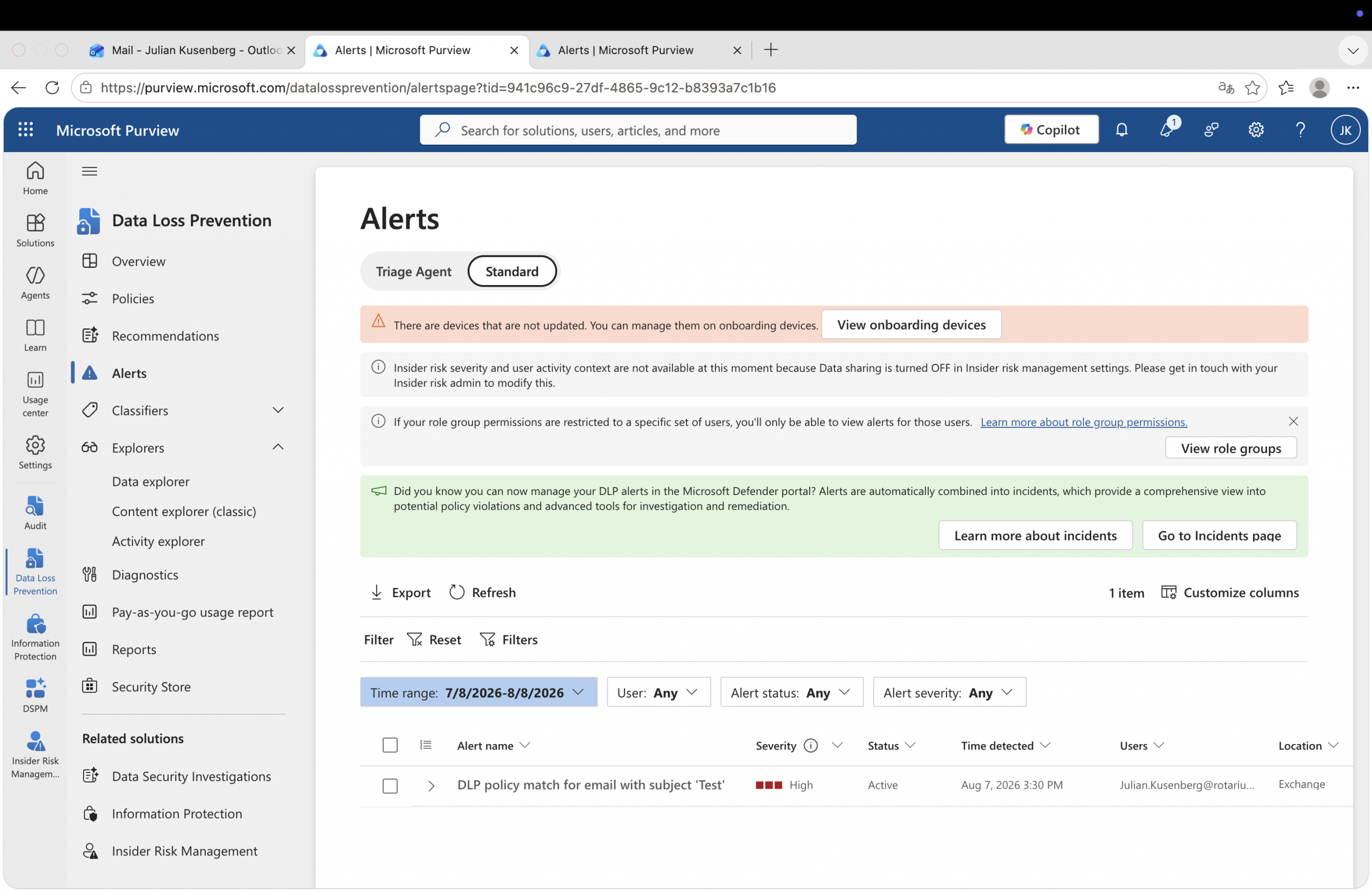1372x892 pixels.
Task: Reset the filters
Action: click(434, 640)
